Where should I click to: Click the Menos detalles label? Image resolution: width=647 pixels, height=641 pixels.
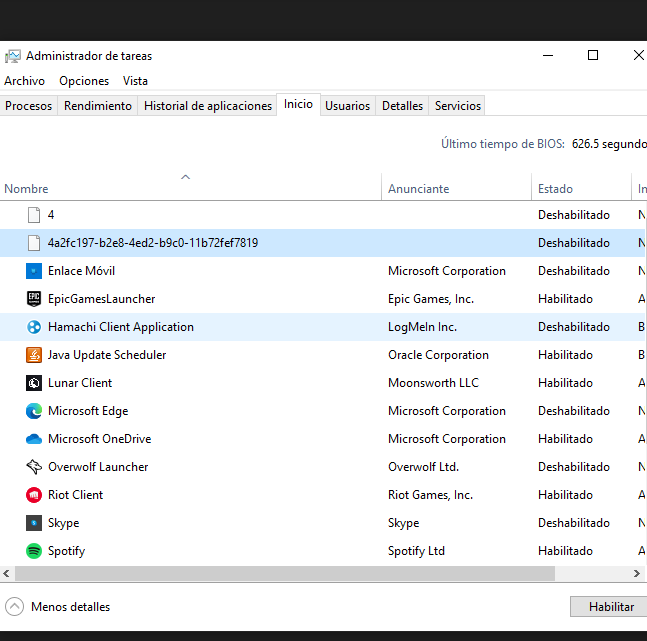(x=71, y=607)
